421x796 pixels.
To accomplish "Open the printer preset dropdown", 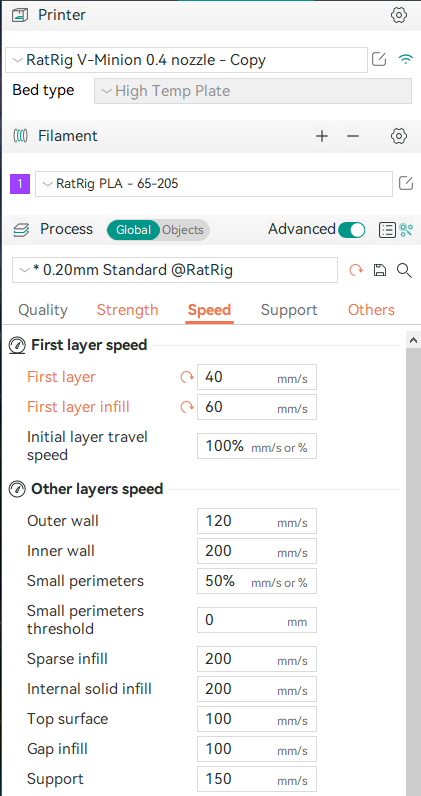I will [186, 60].
